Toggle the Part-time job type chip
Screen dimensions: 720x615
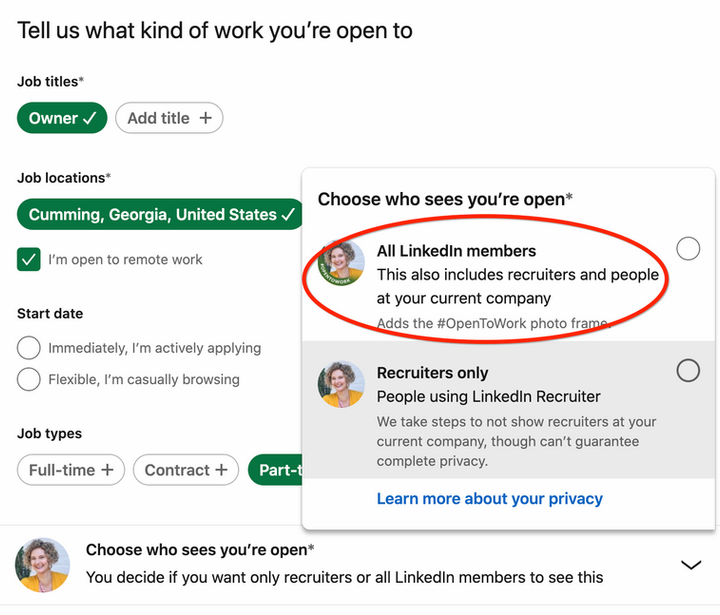[x=276, y=470]
